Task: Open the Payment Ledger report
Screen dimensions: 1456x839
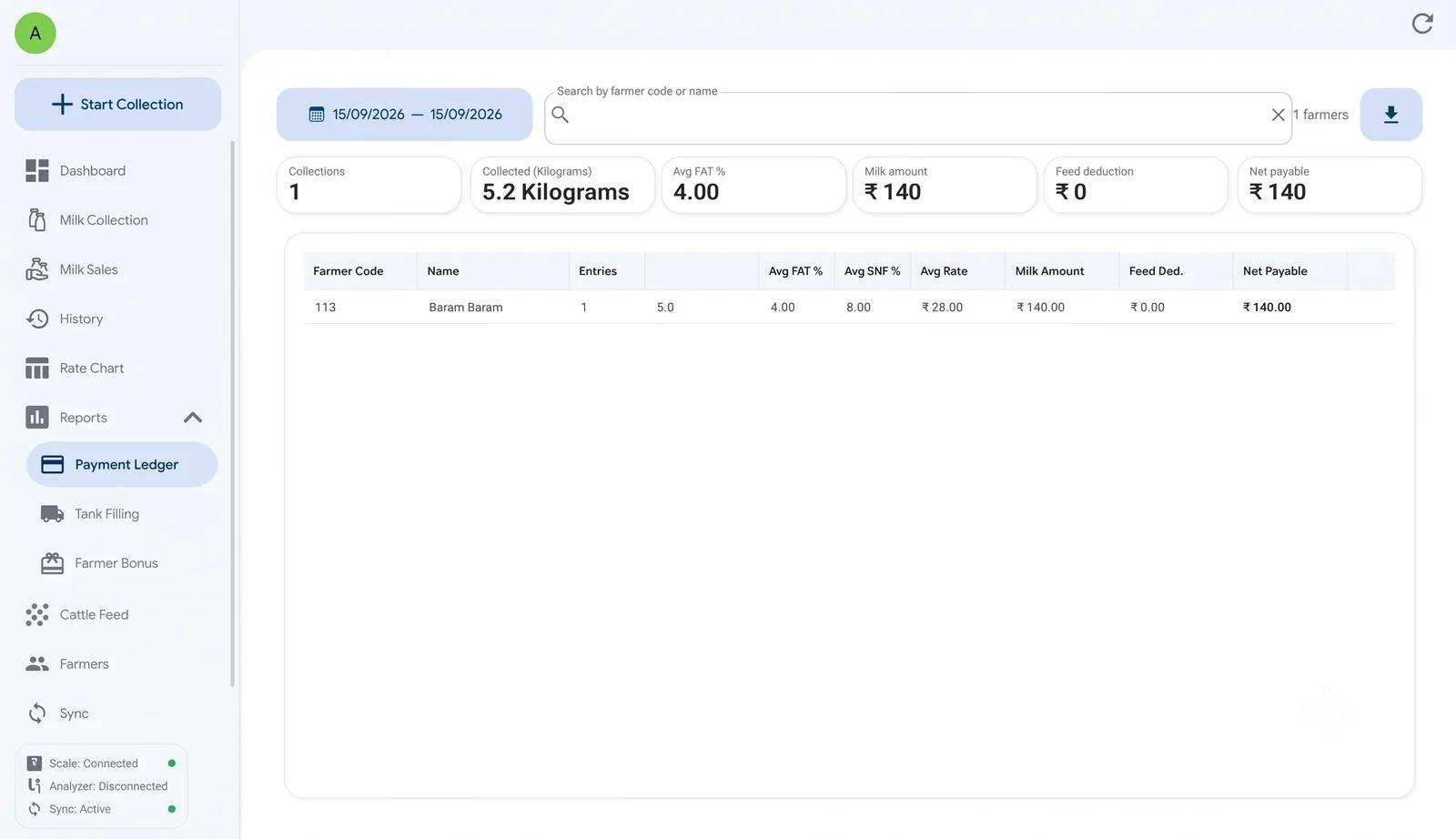Action: 122,465
